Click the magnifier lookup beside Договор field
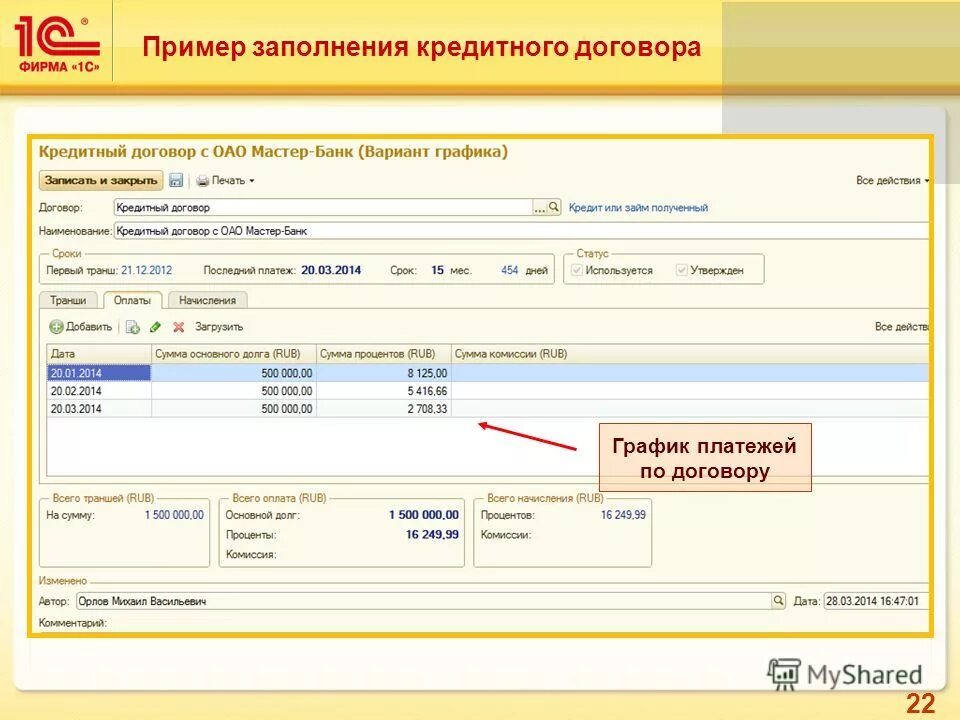Screen dimensions: 960x720 click(551, 206)
